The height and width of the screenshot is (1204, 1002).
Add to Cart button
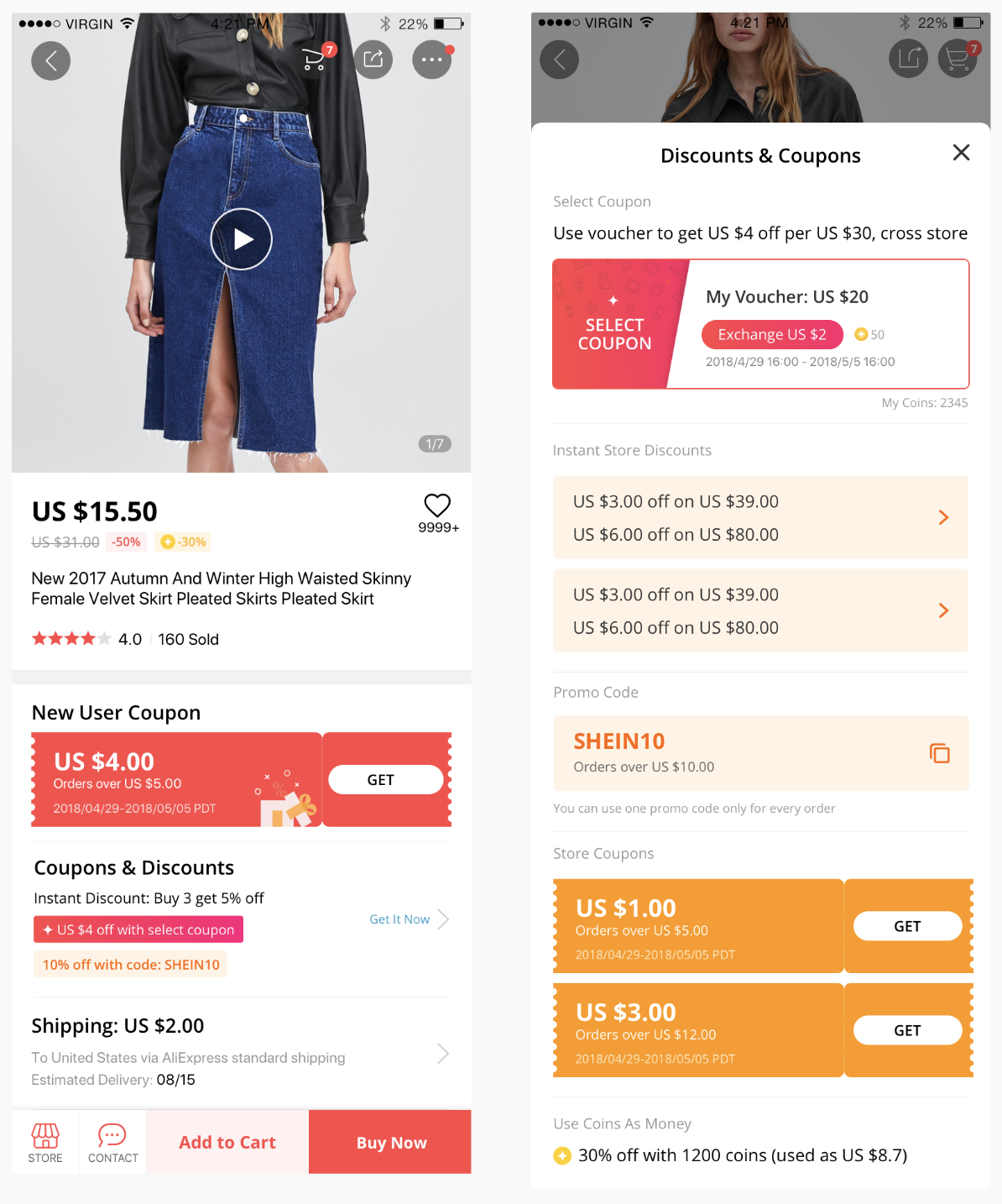point(227,1142)
